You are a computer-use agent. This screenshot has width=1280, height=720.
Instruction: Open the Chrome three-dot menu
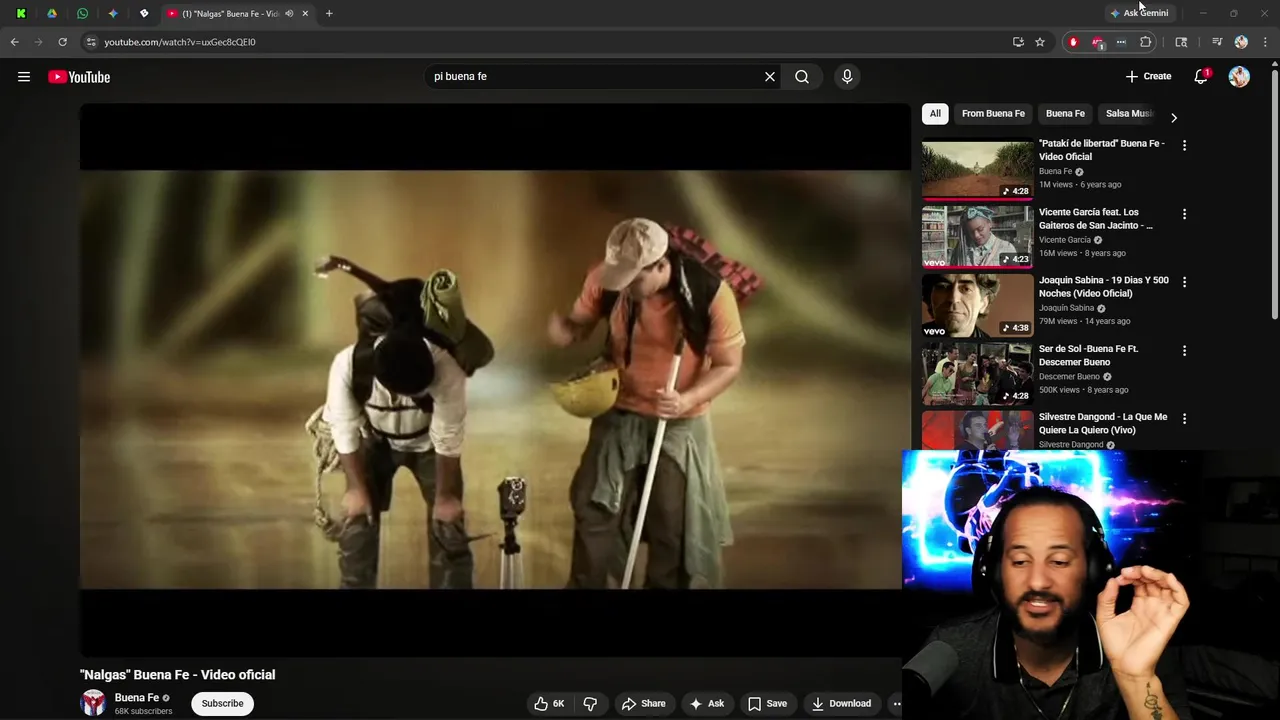coord(1266,42)
